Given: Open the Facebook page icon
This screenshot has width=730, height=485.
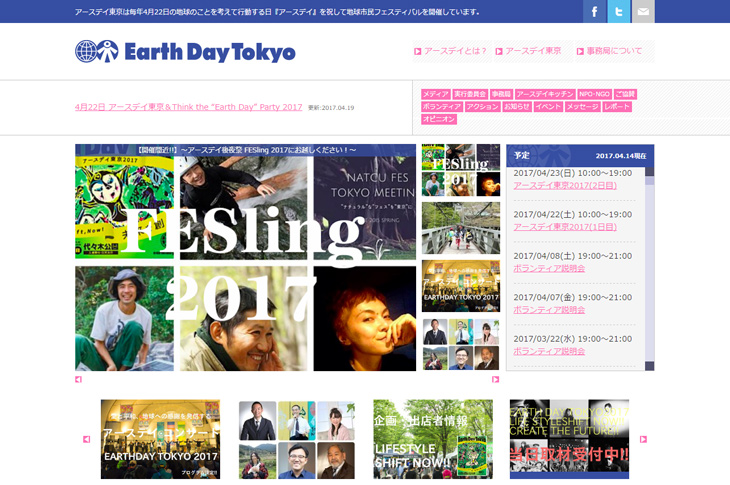Looking at the screenshot, I should pyautogui.click(x=595, y=12).
